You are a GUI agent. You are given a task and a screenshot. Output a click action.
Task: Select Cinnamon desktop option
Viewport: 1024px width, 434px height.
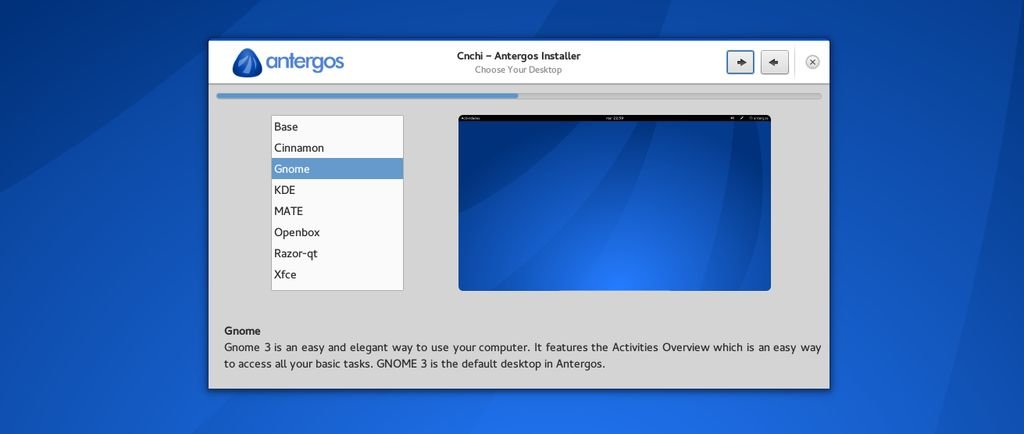(x=337, y=147)
